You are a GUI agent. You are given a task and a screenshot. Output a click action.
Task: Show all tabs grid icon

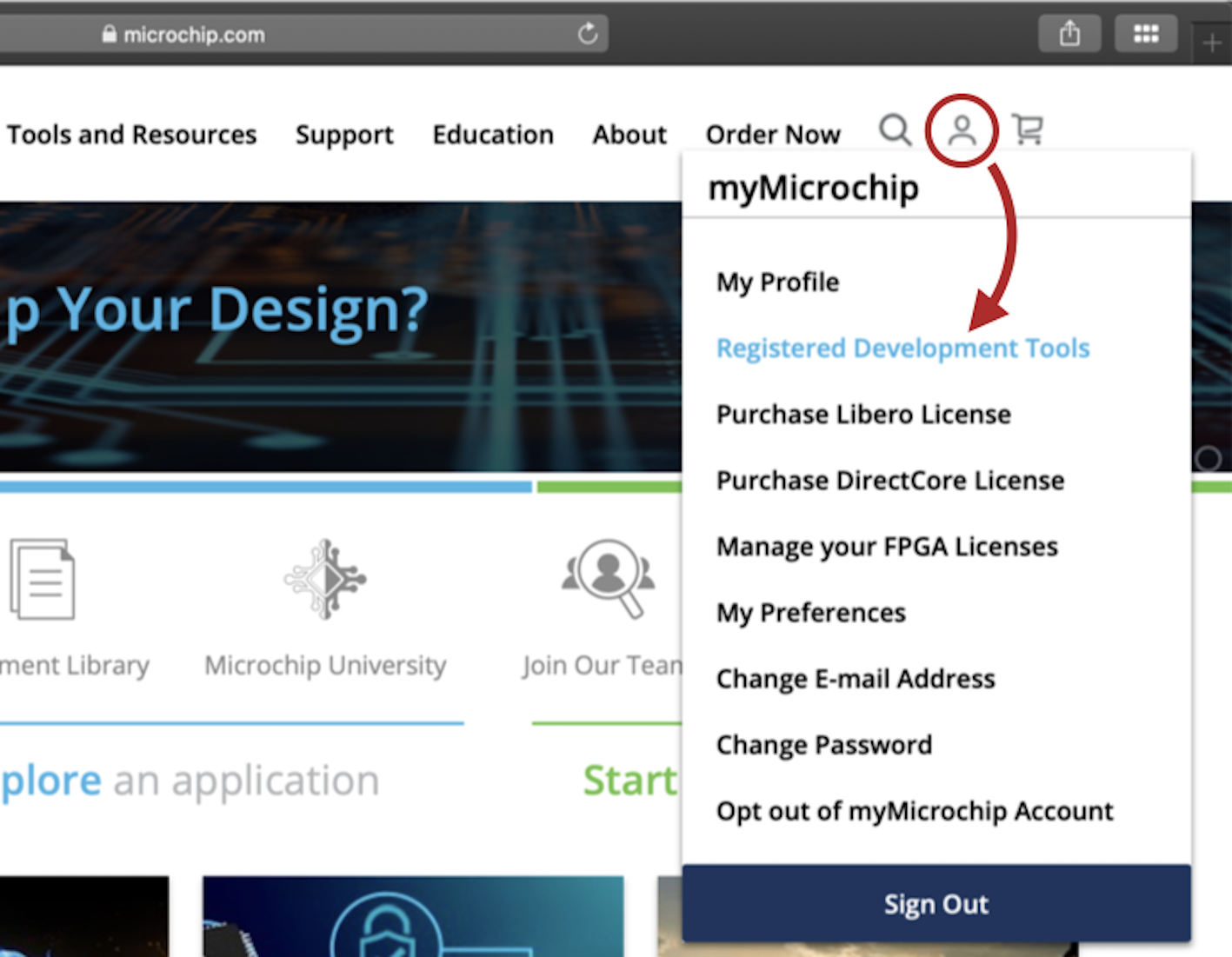pos(1145,34)
